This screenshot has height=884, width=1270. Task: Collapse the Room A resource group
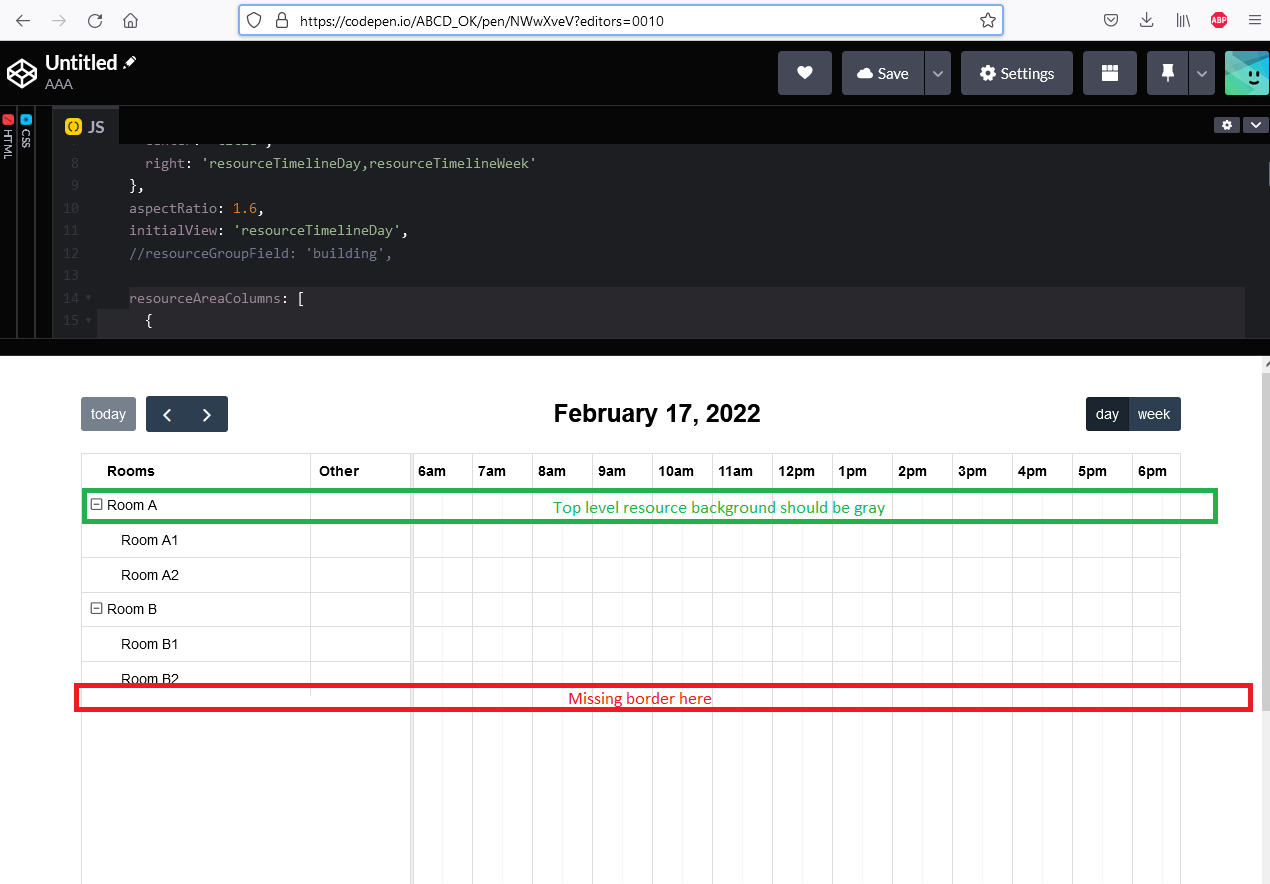point(96,505)
